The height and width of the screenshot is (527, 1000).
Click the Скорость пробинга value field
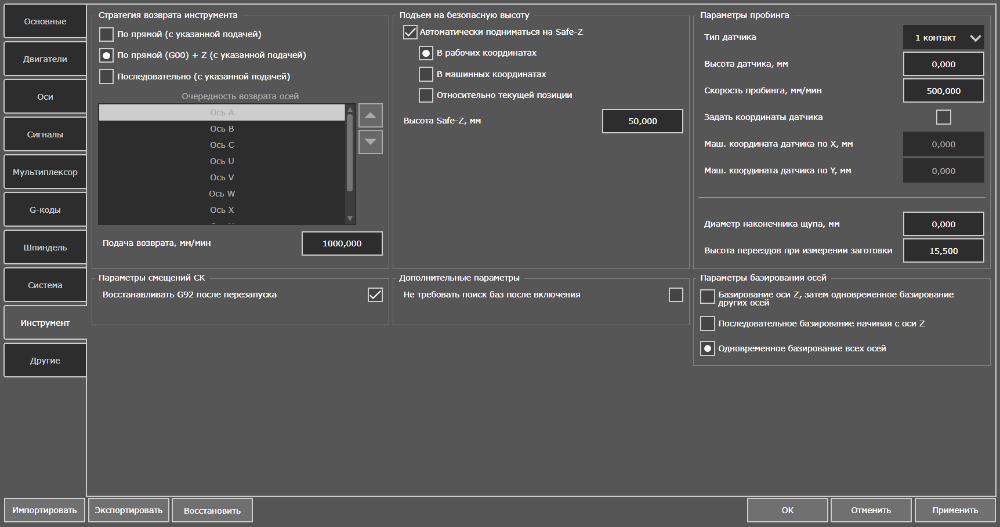[943, 91]
